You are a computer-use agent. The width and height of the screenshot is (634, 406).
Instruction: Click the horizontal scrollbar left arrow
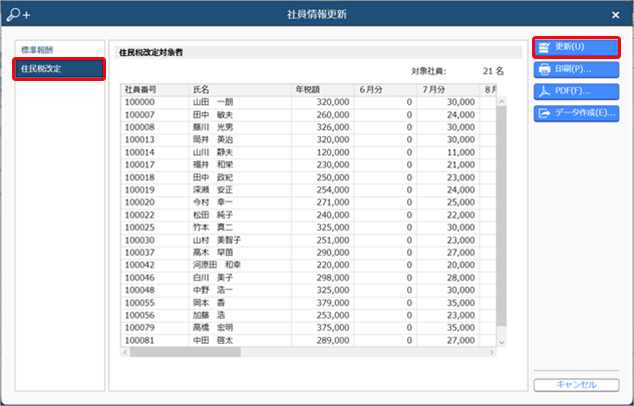[x=125, y=352]
